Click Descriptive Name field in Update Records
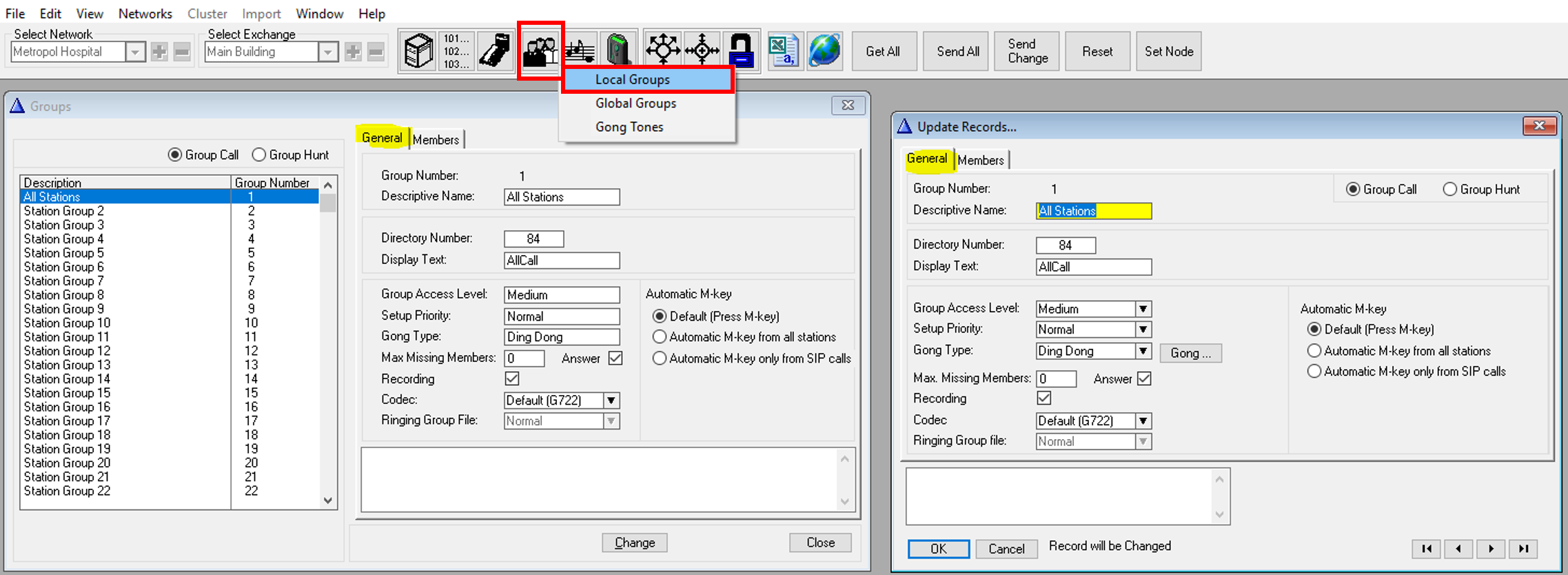This screenshot has height=575, width=1568. coord(1094,211)
